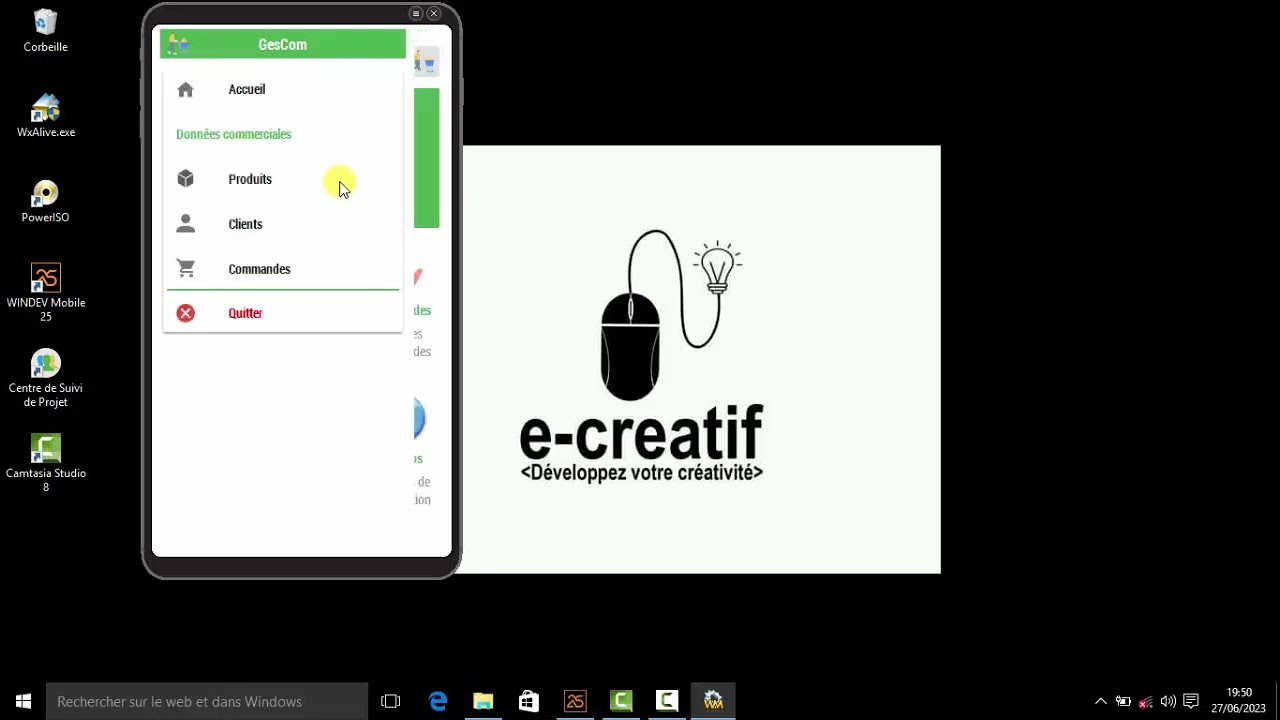This screenshot has width=1280, height=720.
Task: Select the PowerISO desktop shortcut
Action: point(46,201)
